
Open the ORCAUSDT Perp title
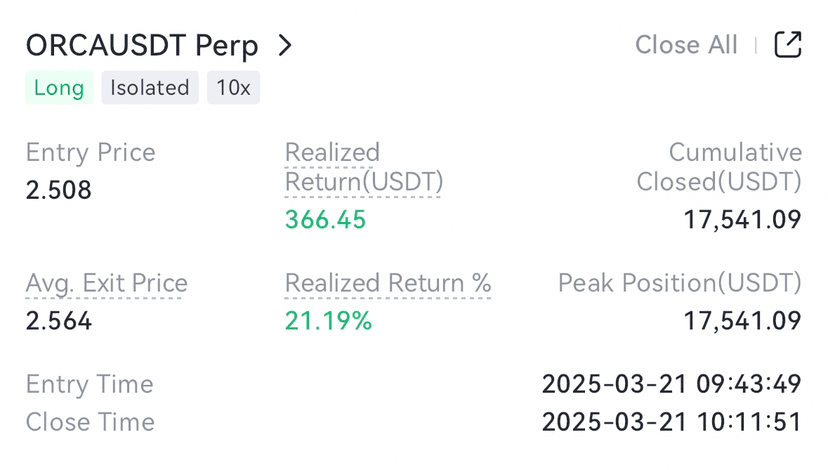pyautogui.click(x=142, y=45)
